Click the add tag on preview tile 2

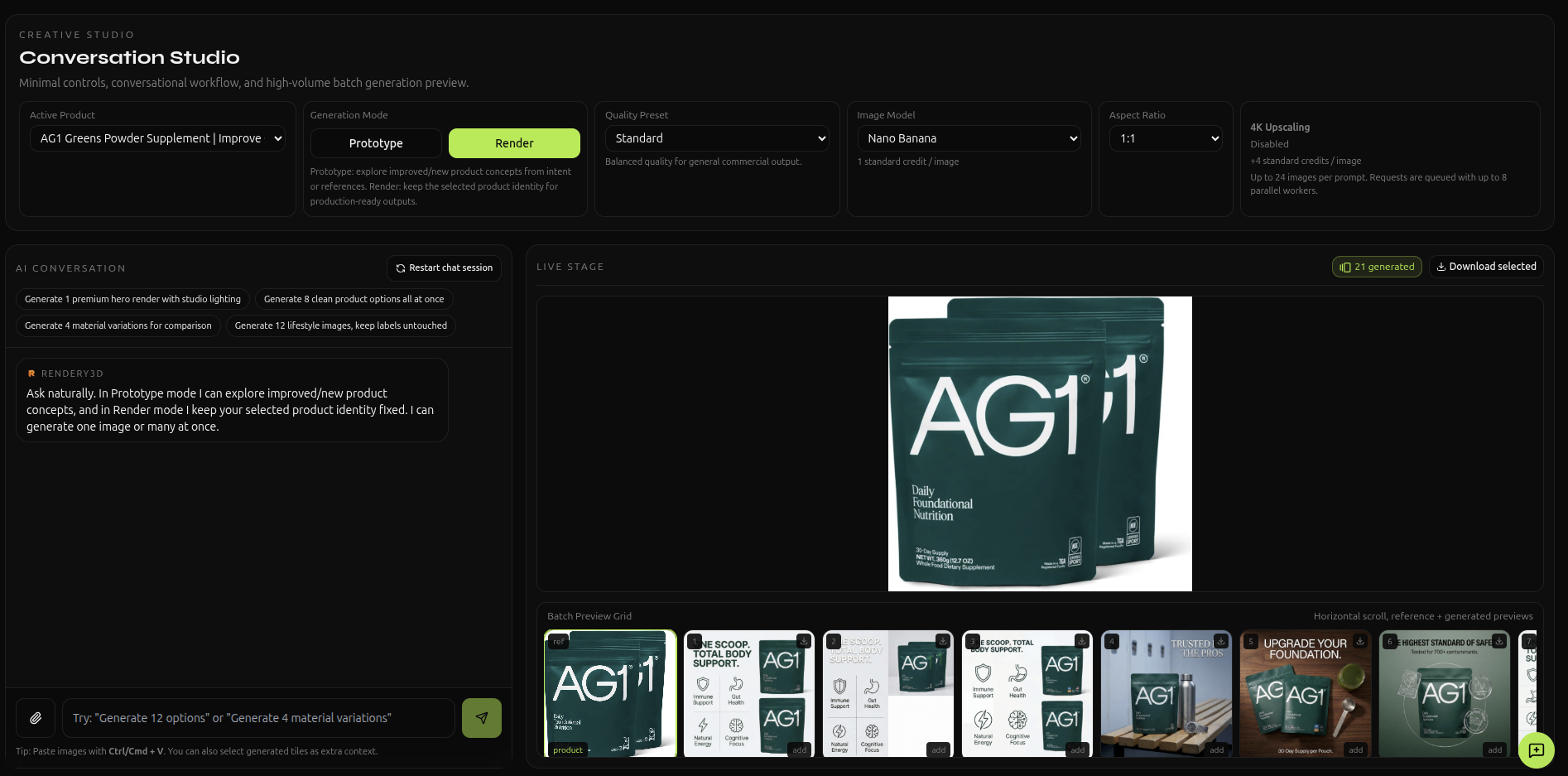[939, 749]
